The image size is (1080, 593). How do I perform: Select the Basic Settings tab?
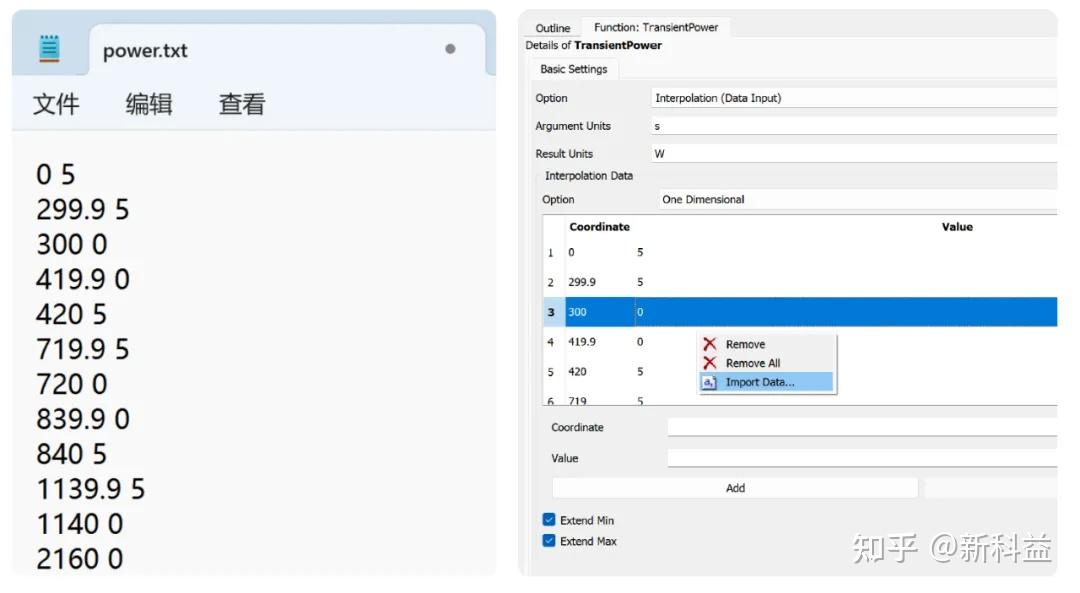pos(574,69)
